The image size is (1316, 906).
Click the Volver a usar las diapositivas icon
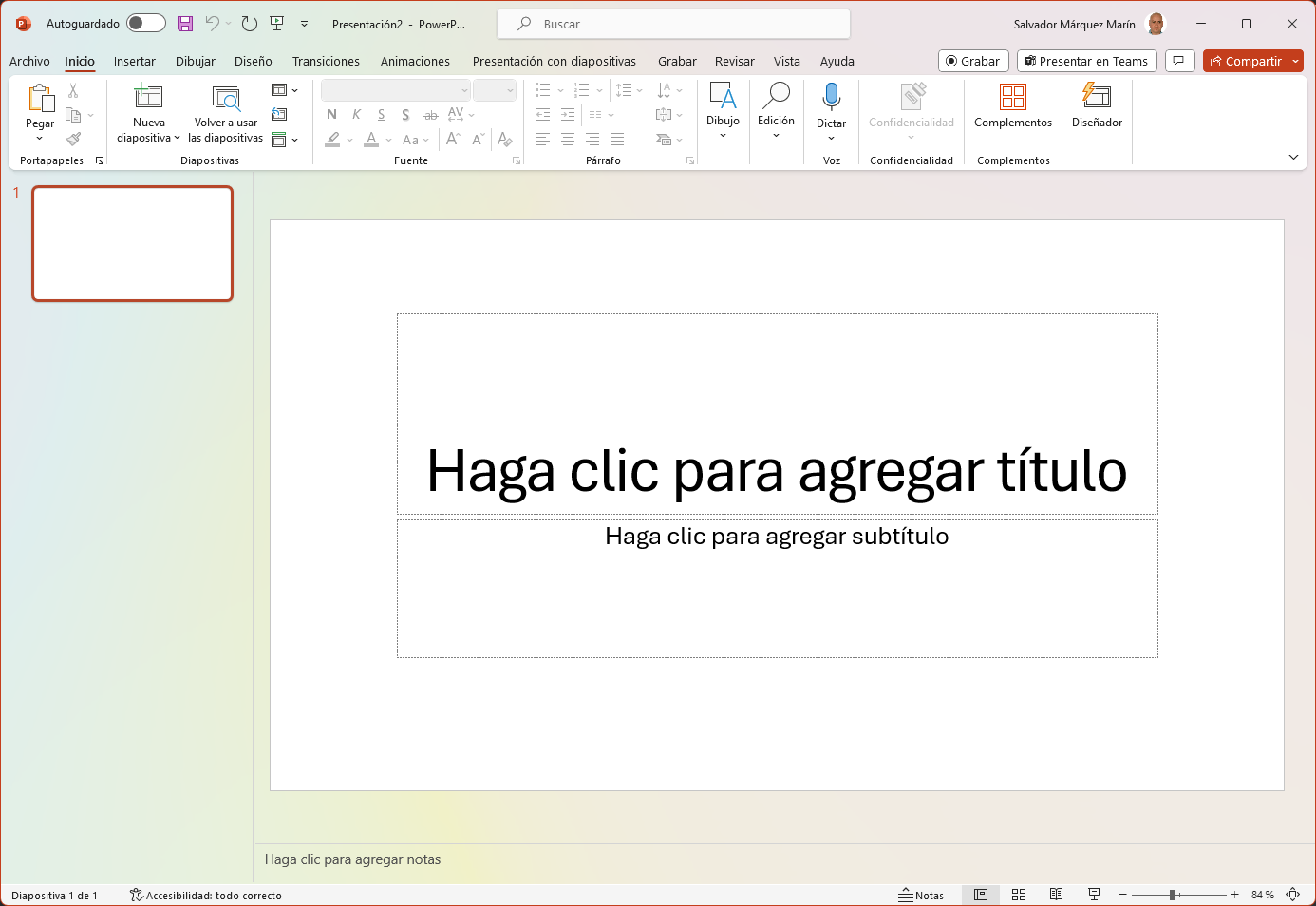(x=226, y=97)
